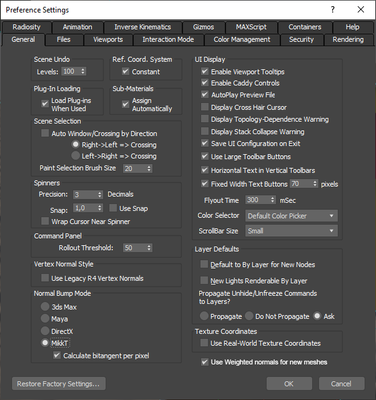This screenshot has width=376, height=400.
Task: Click Paint Selection Brush Size spinner arrows
Action: point(149,169)
